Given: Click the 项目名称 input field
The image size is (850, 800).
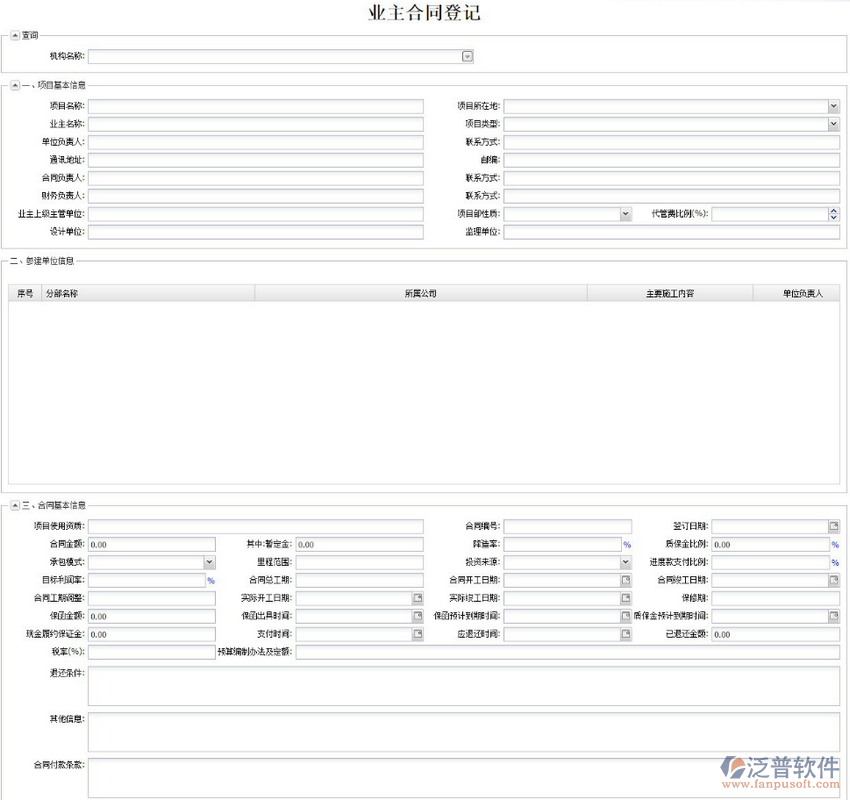Looking at the screenshot, I should tap(256, 106).
